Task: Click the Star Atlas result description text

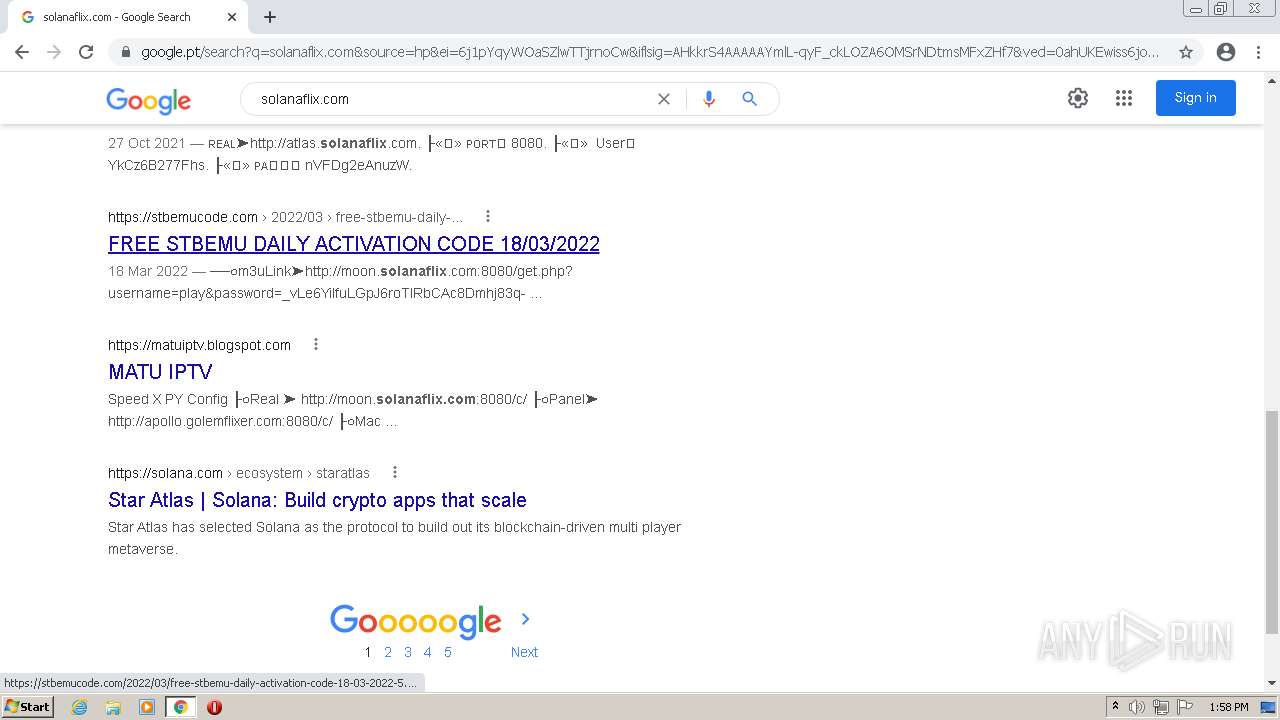Action: pyautogui.click(x=394, y=538)
